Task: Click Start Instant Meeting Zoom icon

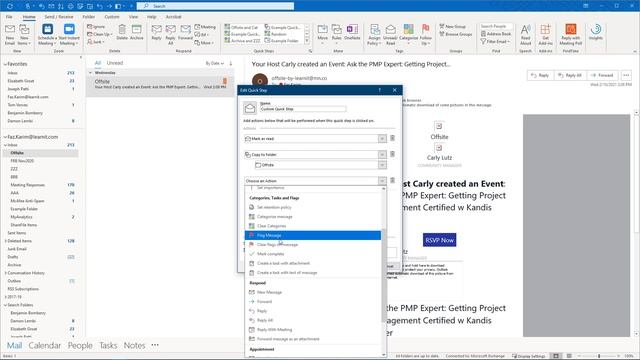Action: pos(69,34)
